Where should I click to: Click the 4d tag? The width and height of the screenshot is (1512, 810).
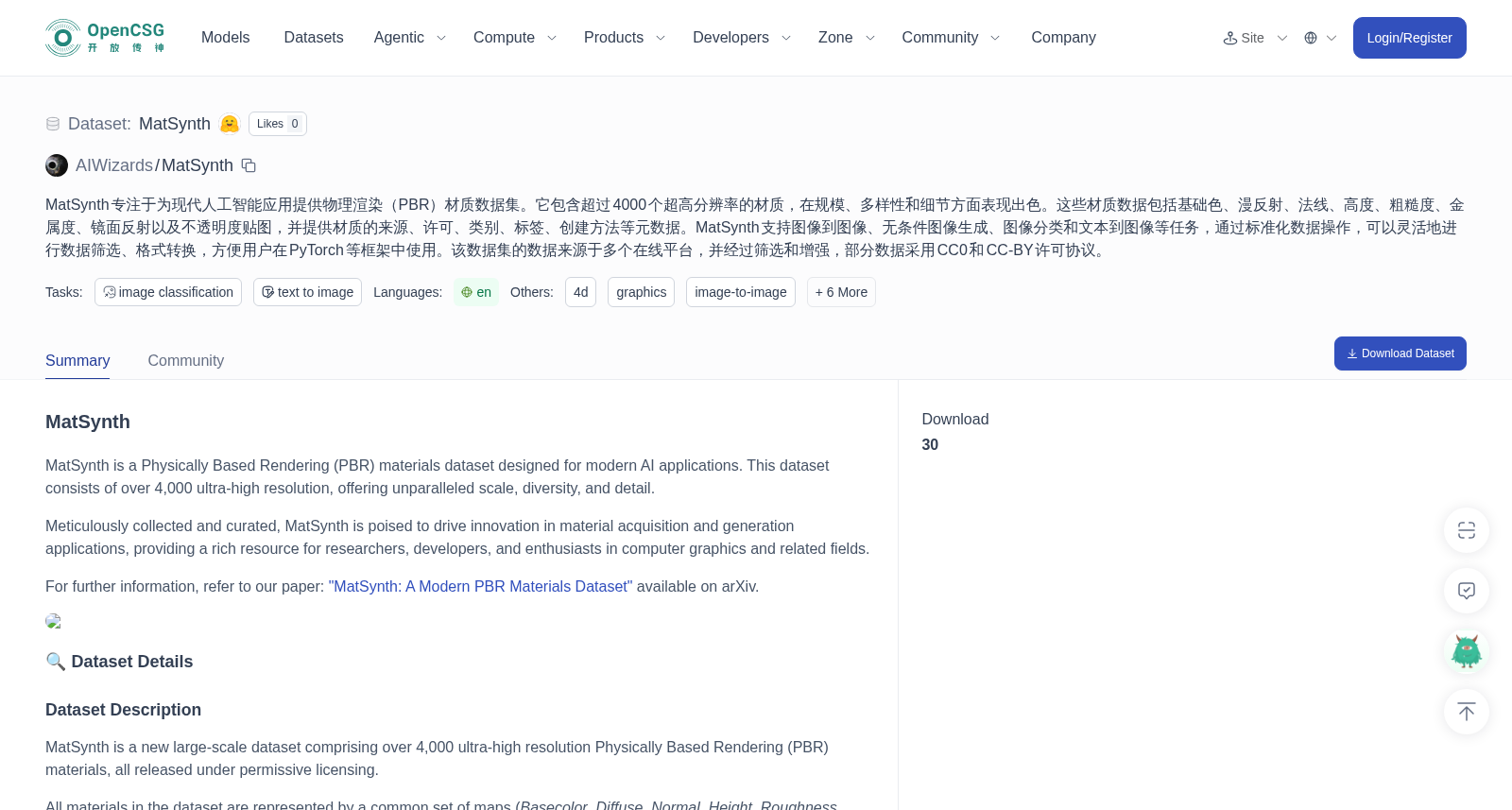click(x=580, y=292)
